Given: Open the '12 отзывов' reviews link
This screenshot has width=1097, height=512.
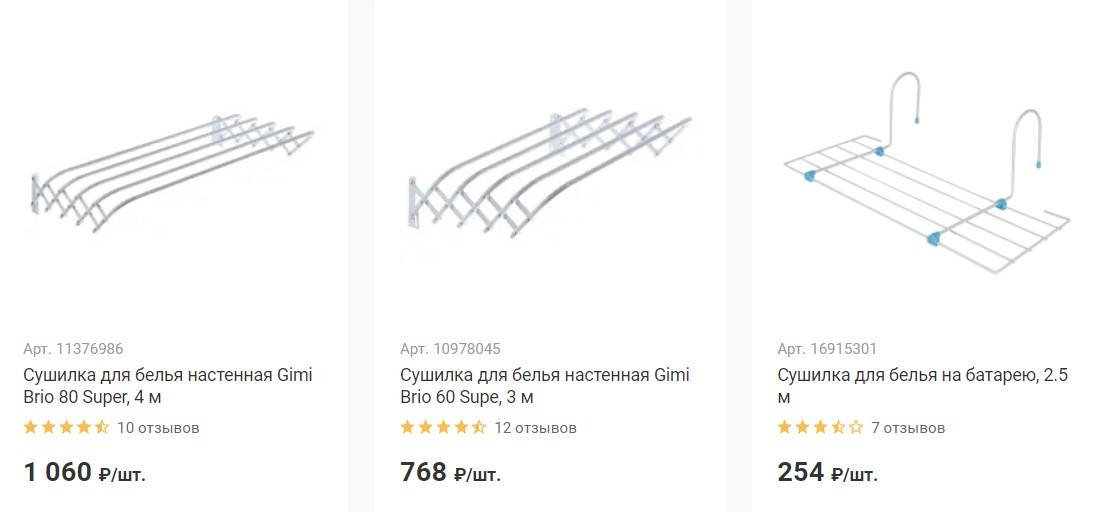Looking at the screenshot, I should coord(535,428).
